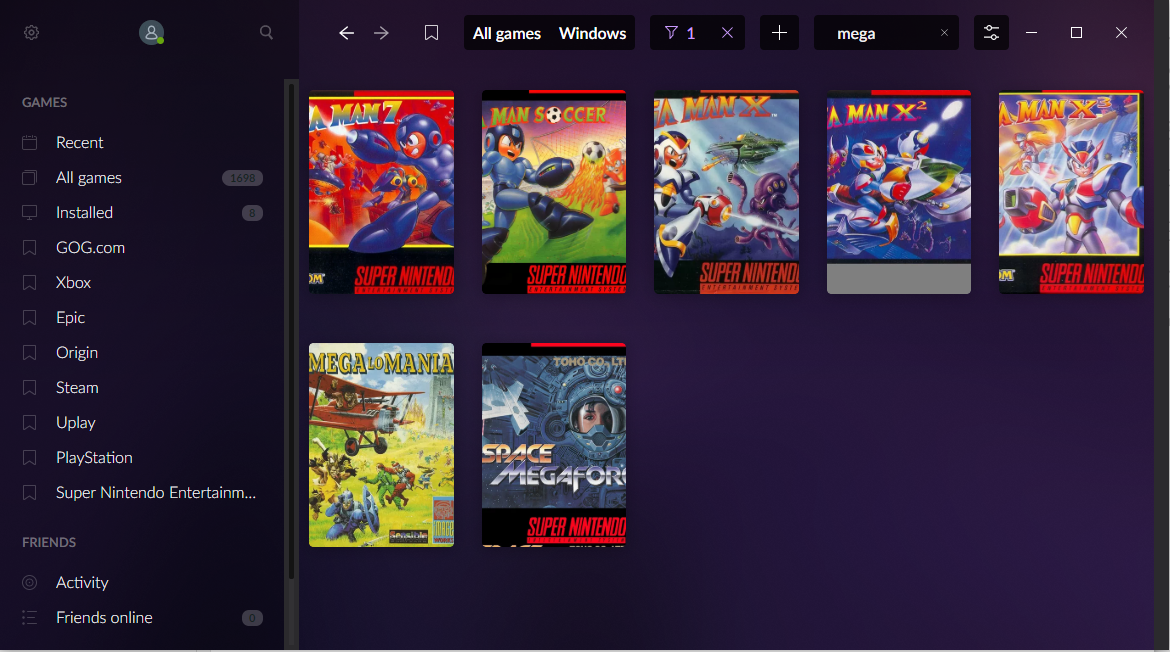Viewport: 1170px width, 652px height.
Task: Open the library search magnifier icon
Action: click(x=266, y=32)
